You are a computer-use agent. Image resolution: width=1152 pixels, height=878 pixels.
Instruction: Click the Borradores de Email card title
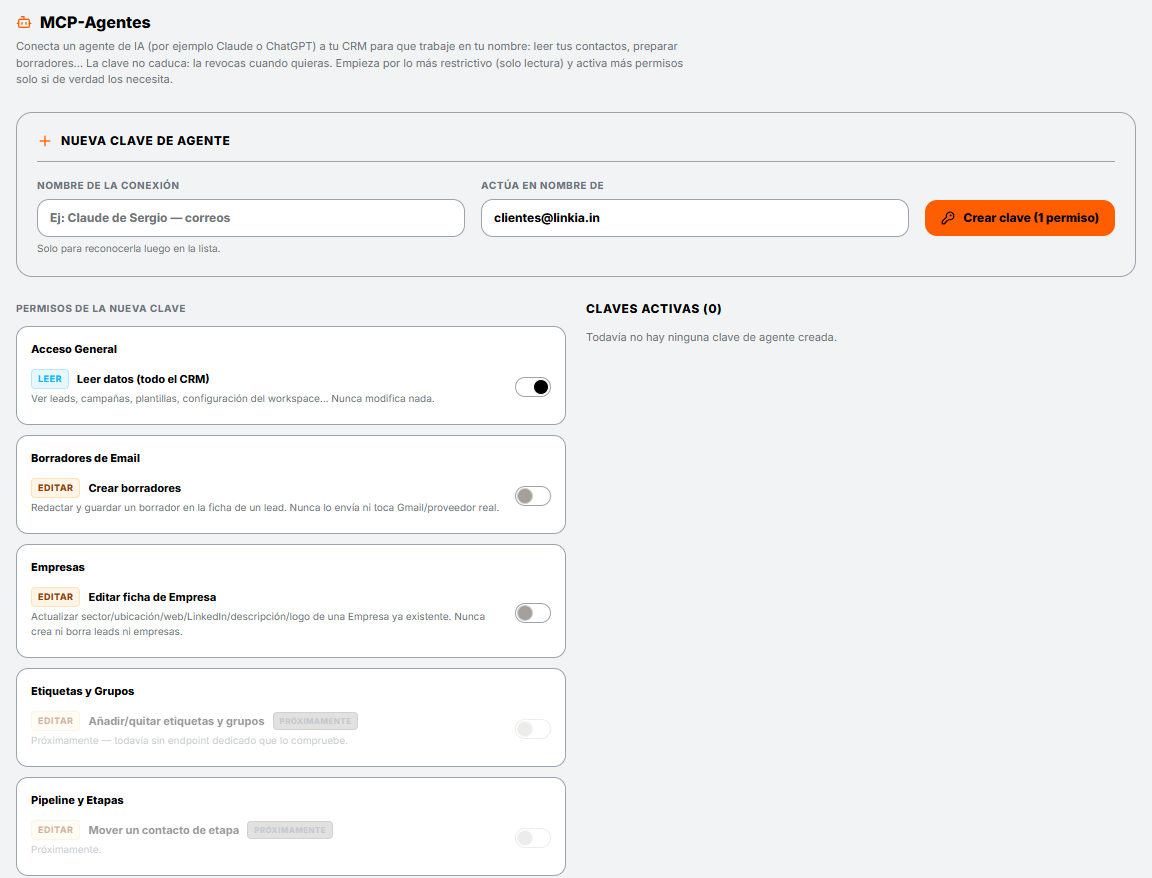tap(85, 458)
